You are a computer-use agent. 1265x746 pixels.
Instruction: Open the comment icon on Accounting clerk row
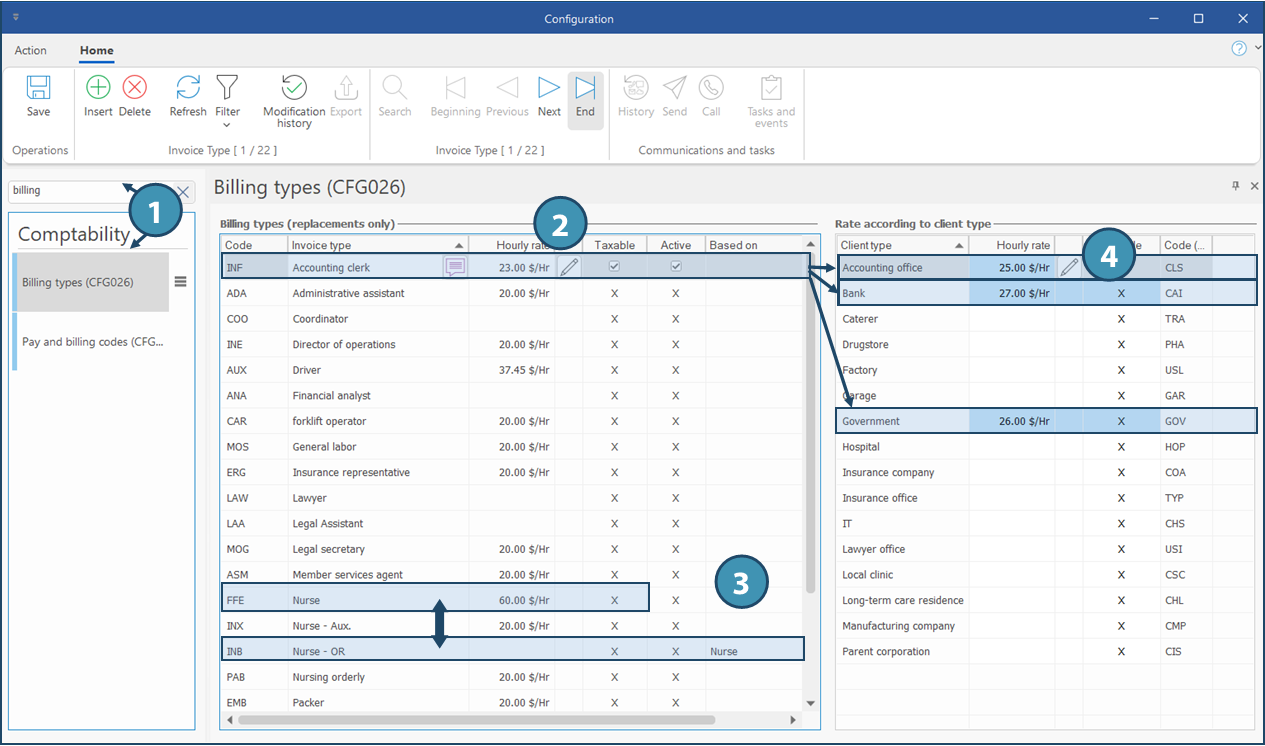[455, 267]
